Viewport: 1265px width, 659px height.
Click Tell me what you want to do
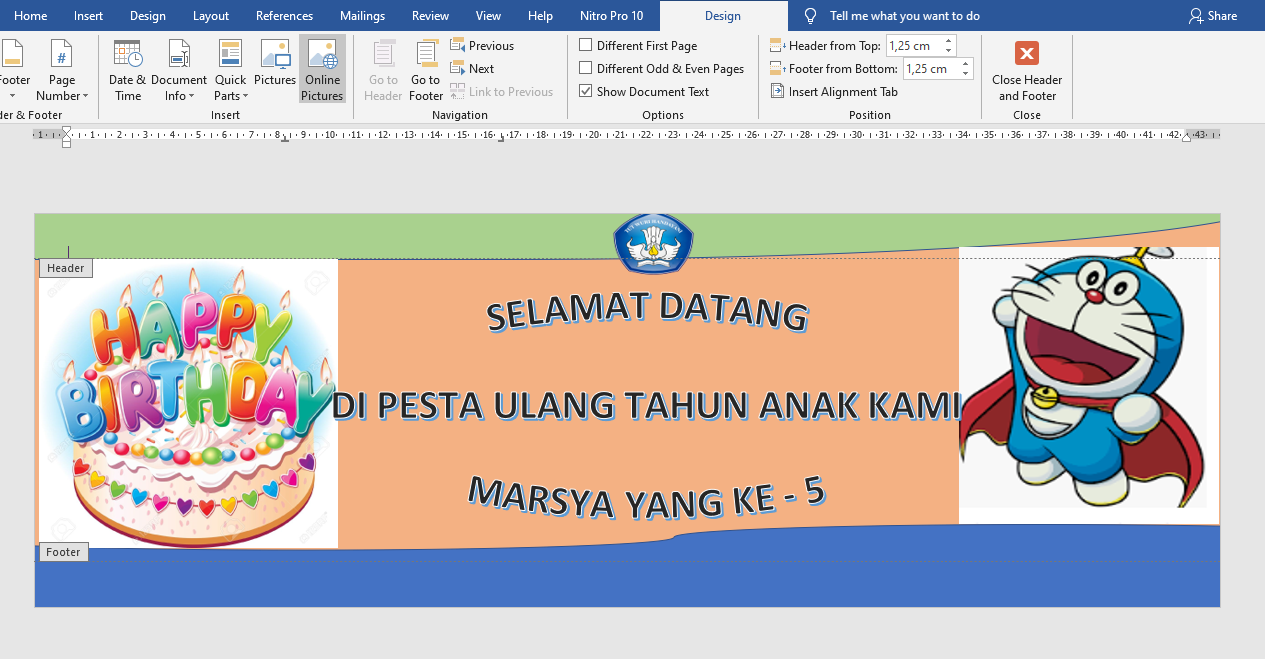[x=905, y=16]
